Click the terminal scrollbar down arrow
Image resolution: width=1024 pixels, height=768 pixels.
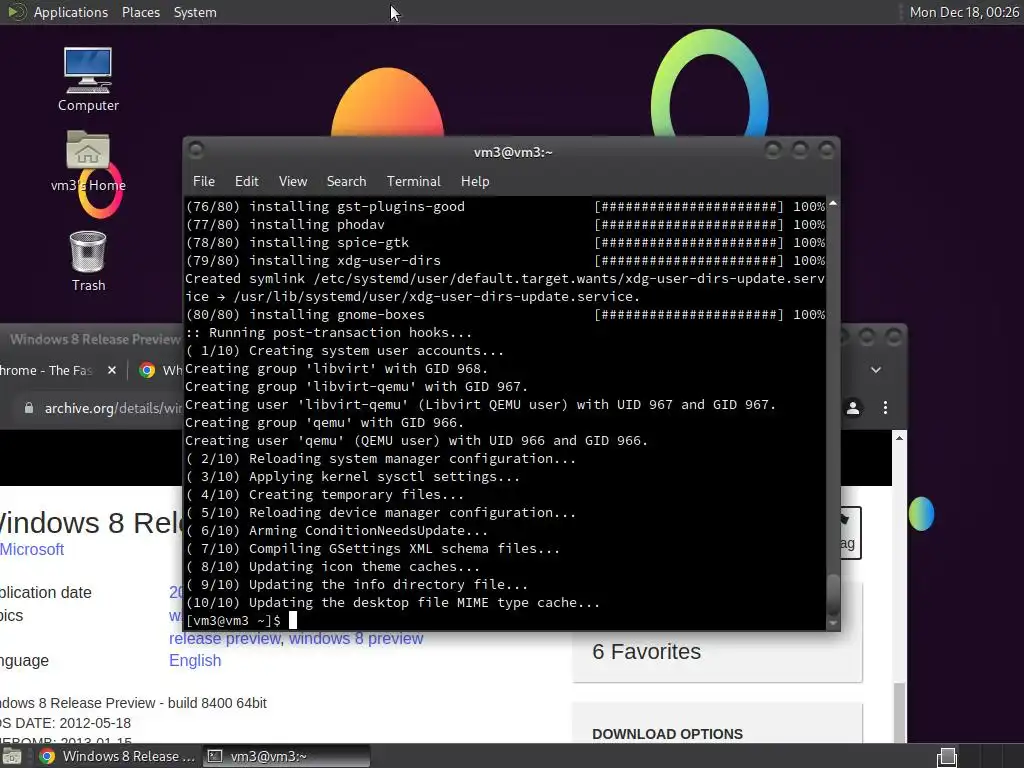833,623
